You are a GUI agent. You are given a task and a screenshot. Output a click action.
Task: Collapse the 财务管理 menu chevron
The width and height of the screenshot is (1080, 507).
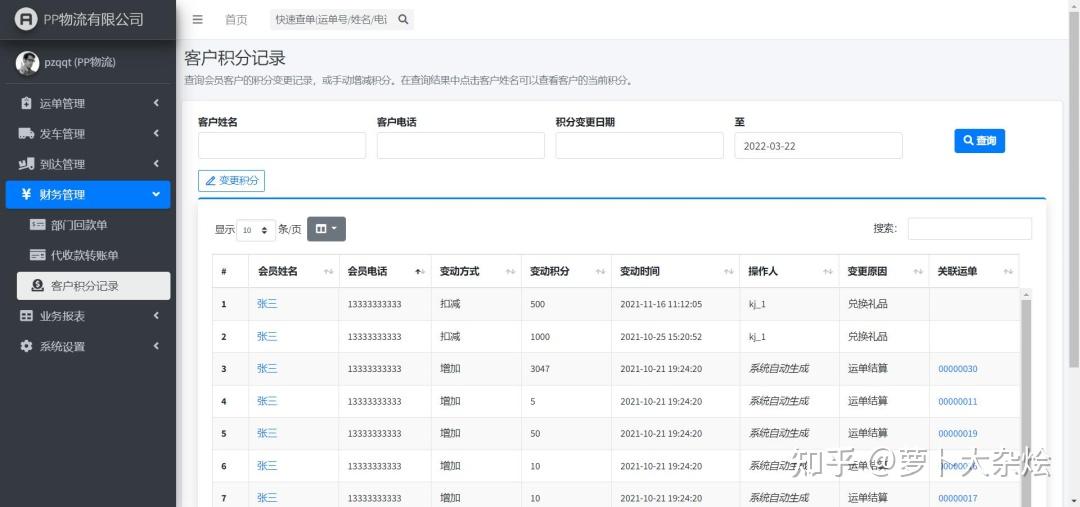[156, 194]
